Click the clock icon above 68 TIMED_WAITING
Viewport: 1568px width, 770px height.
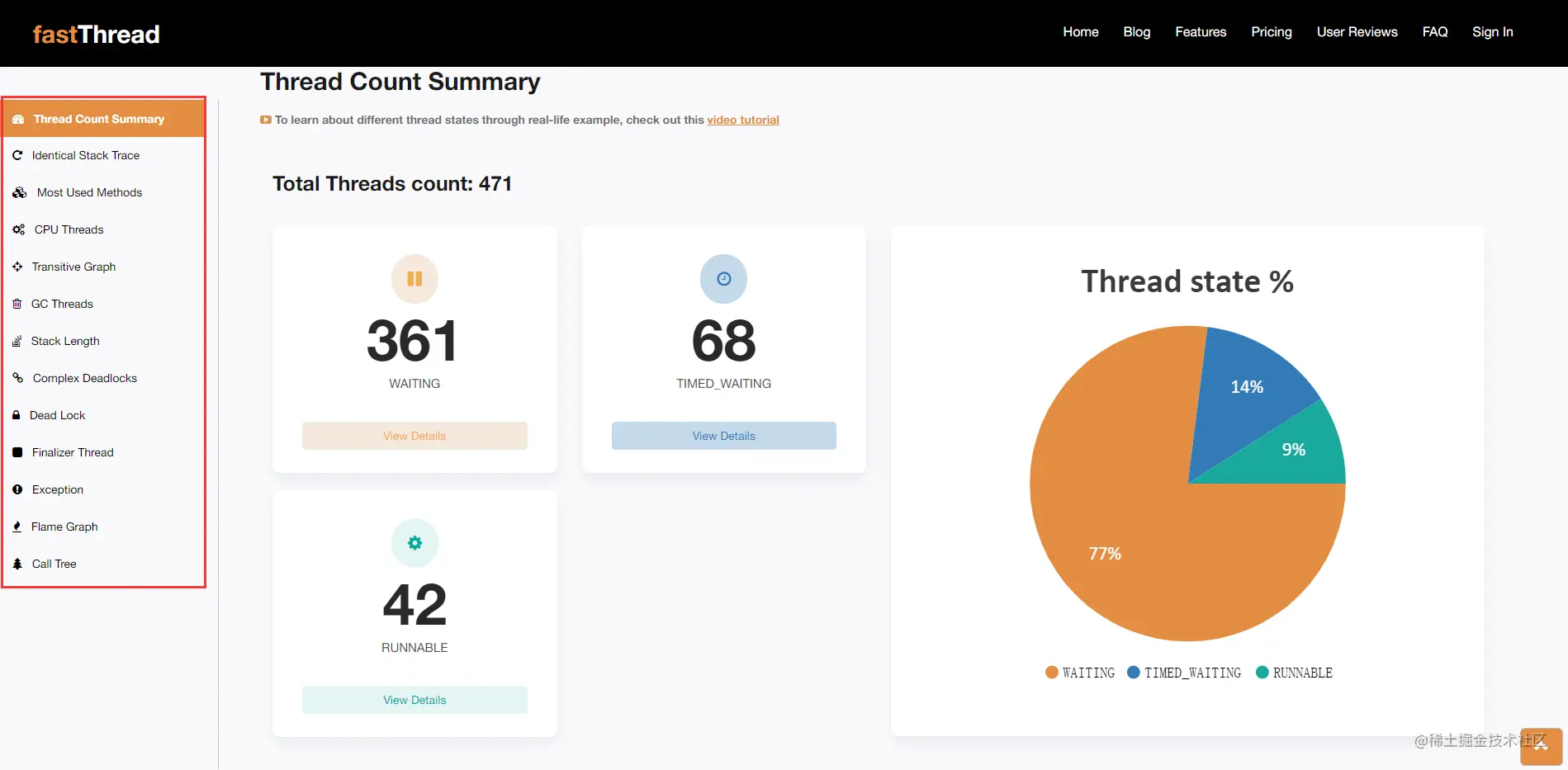724,279
